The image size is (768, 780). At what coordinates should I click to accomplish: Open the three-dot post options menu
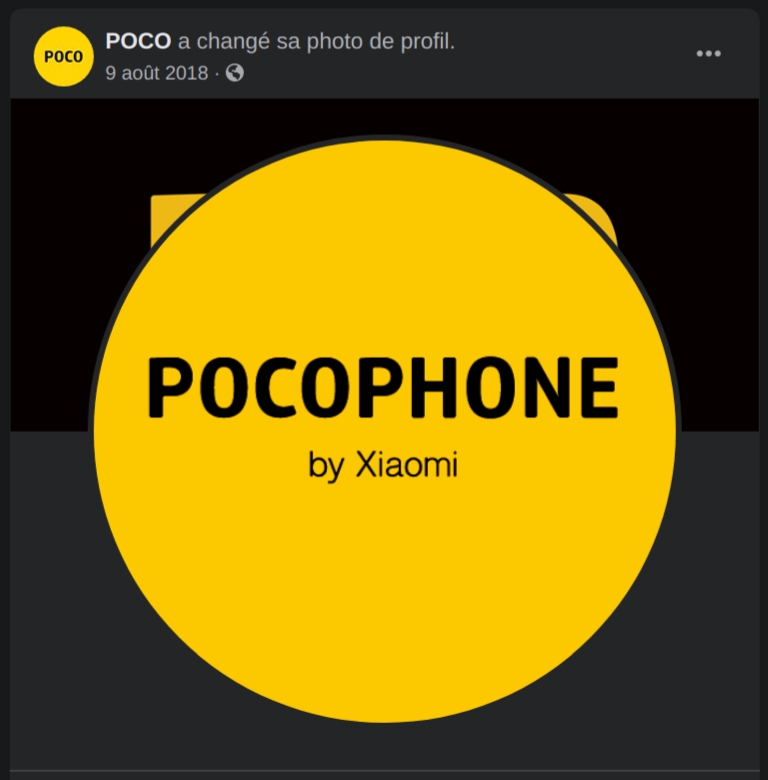click(708, 54)
